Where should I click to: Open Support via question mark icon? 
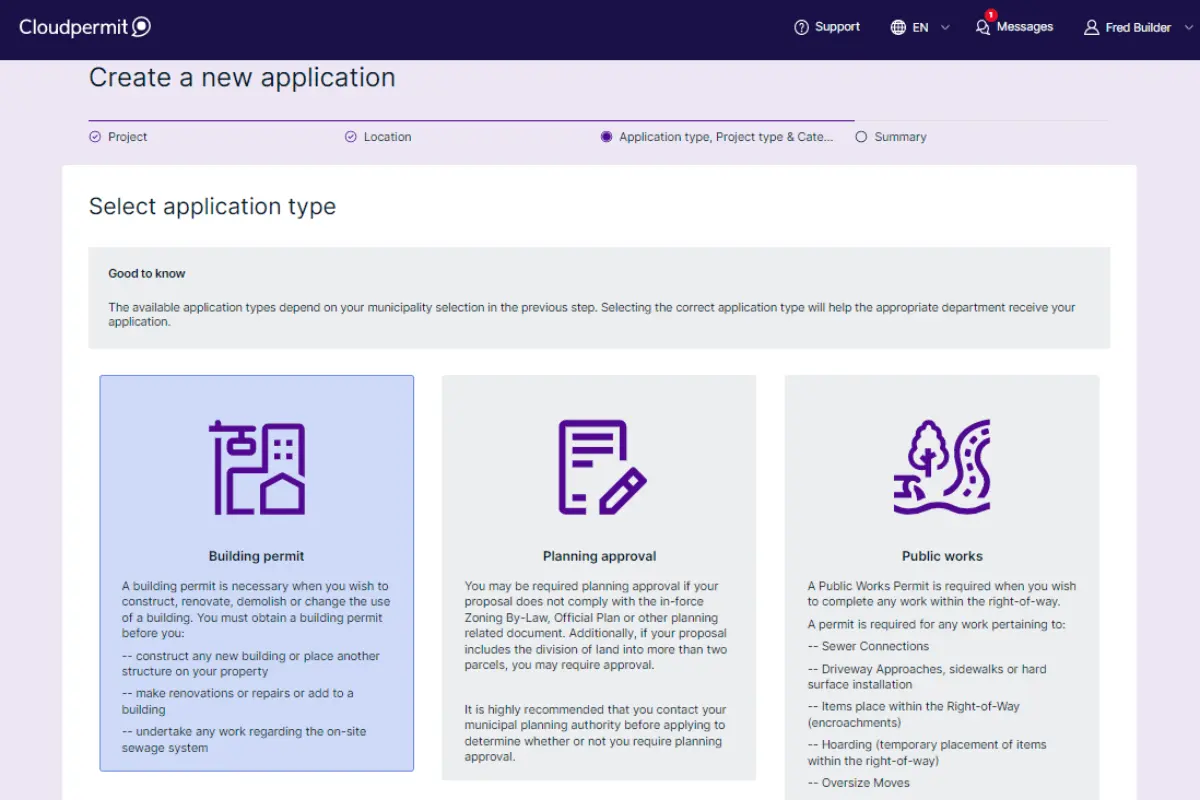(x=801, y=28)
